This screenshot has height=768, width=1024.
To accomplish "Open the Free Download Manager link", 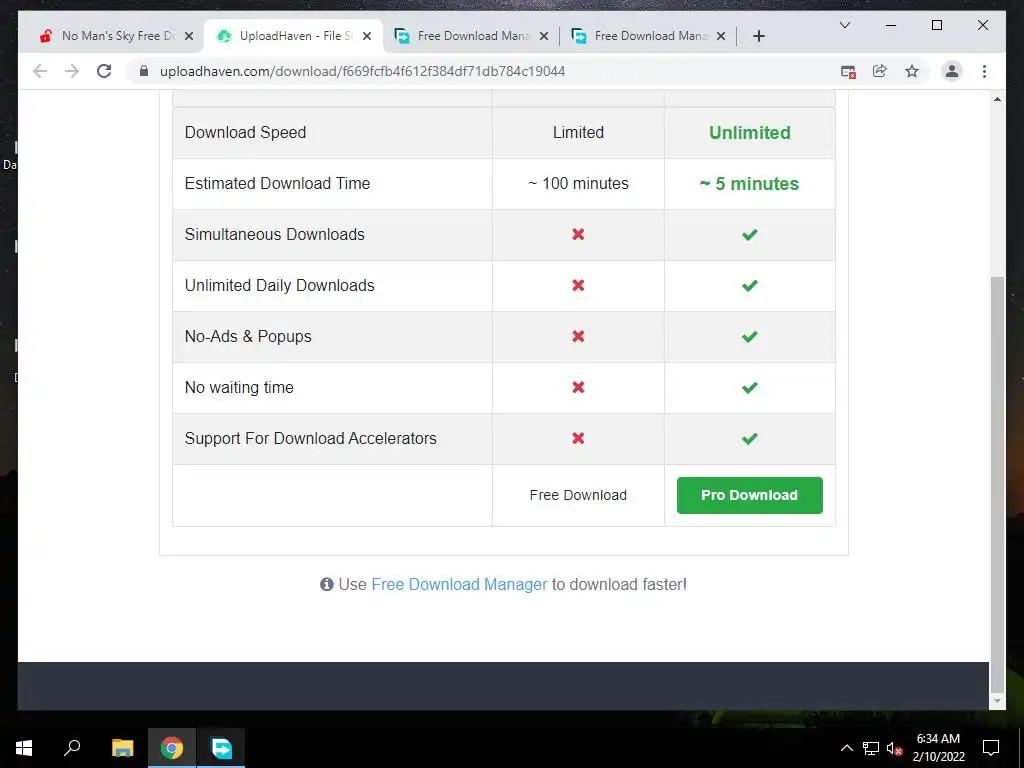I will tap(459, 584).
